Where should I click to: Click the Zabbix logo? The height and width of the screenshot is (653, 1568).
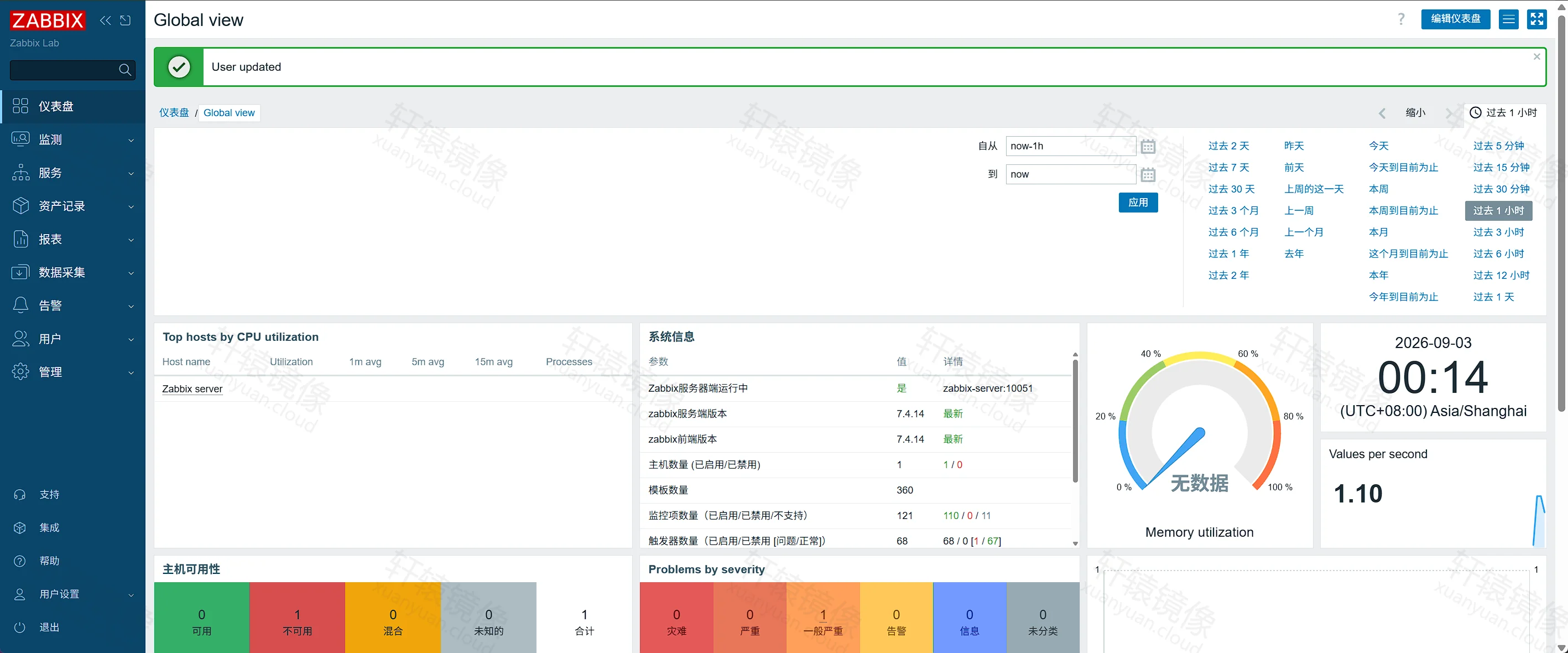coord(48,20)
